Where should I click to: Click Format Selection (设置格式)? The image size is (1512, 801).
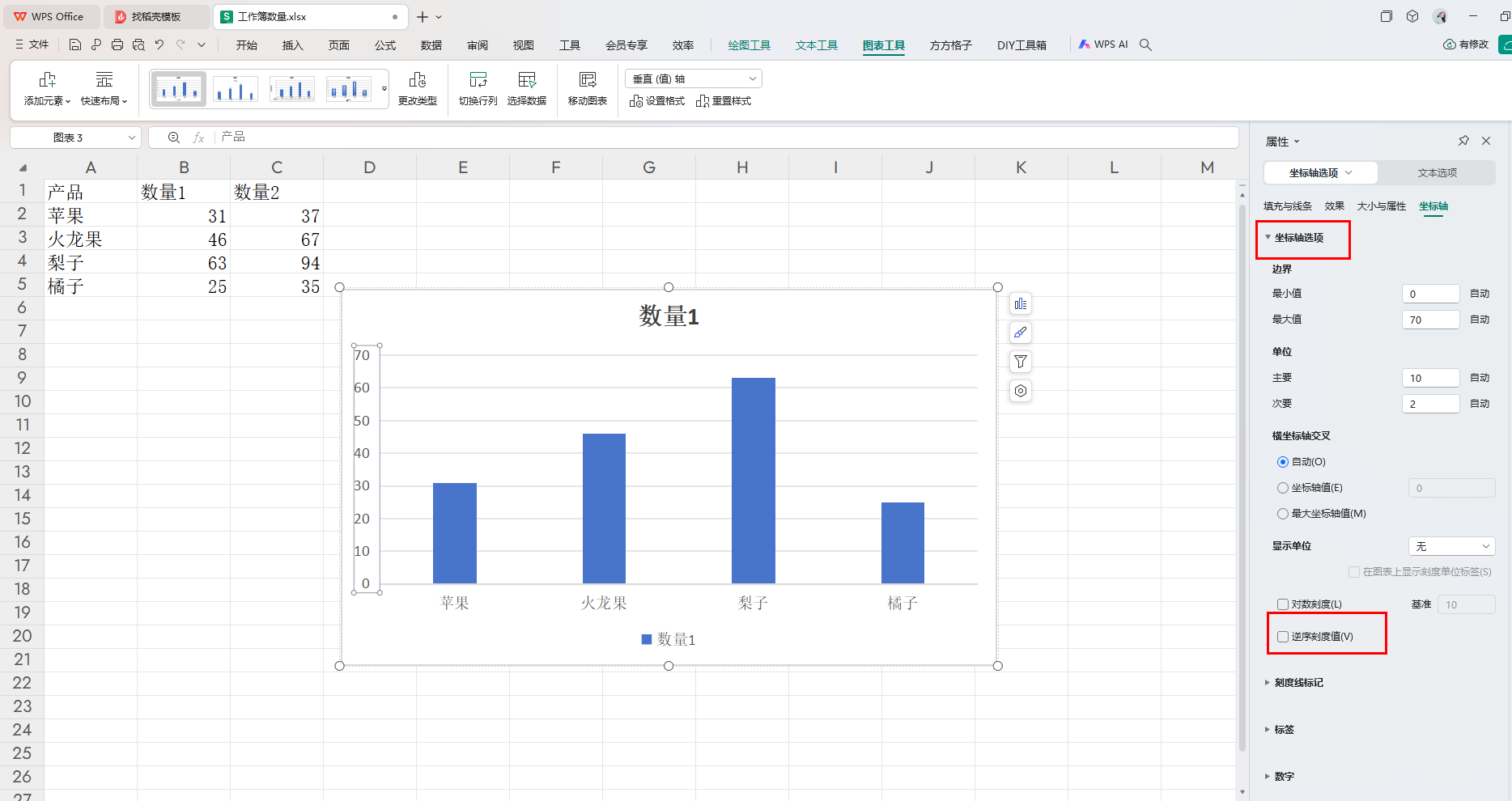(657, 101)
